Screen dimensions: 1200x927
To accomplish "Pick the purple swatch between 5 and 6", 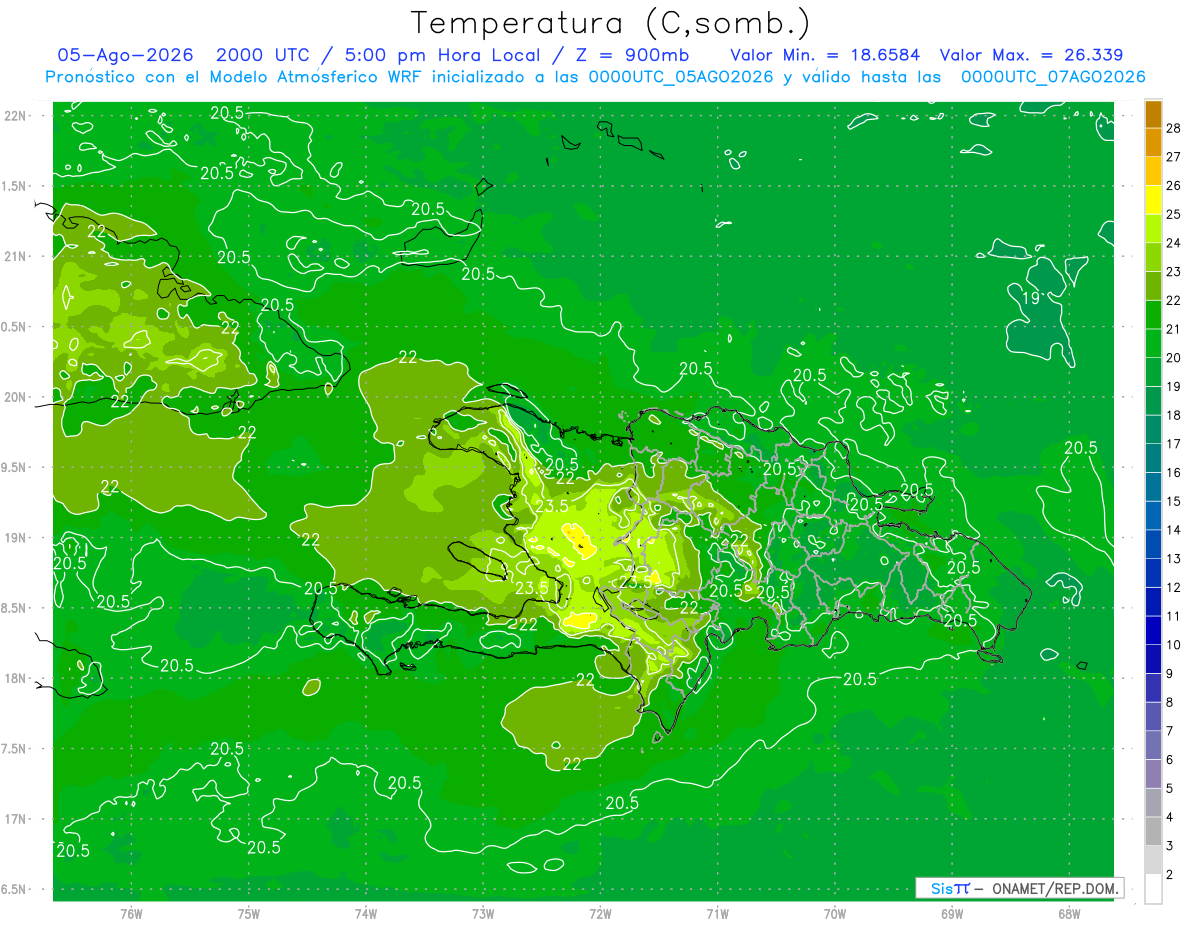I will point(1154,774).
